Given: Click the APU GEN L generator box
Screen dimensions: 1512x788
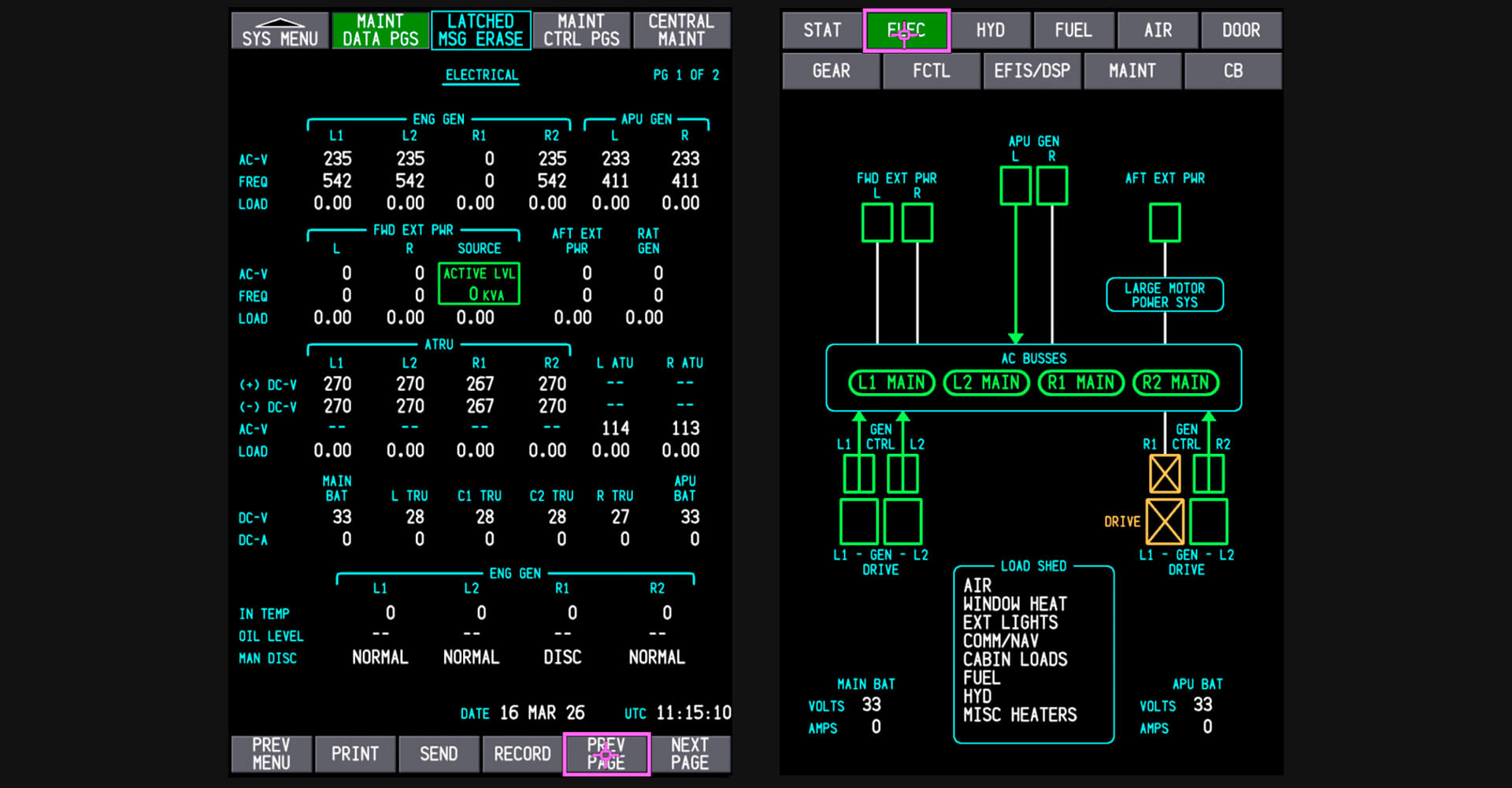Looking at the screenshot, I should coord(1015,186).
